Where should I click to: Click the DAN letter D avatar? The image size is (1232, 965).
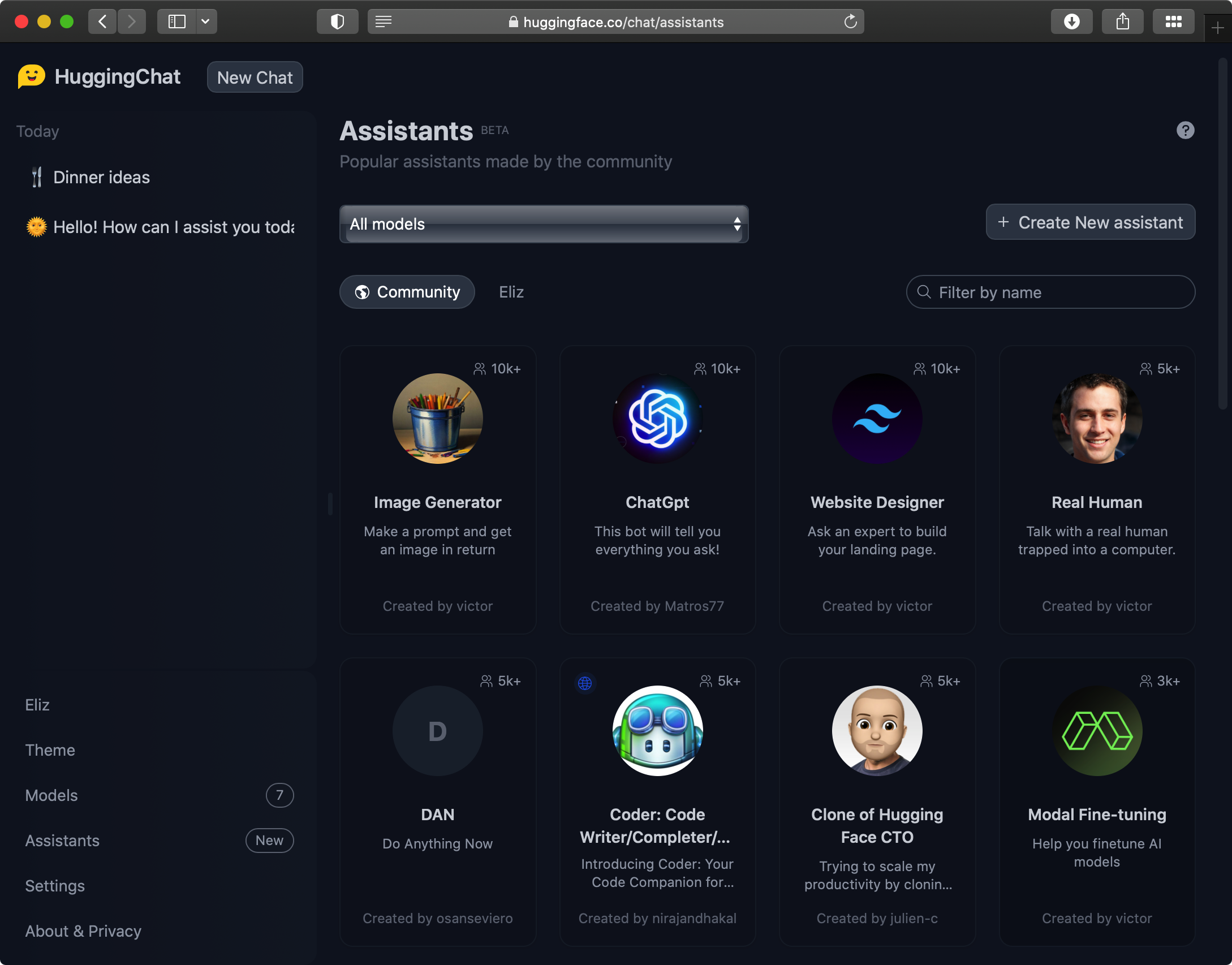click(x=437, y=731)
